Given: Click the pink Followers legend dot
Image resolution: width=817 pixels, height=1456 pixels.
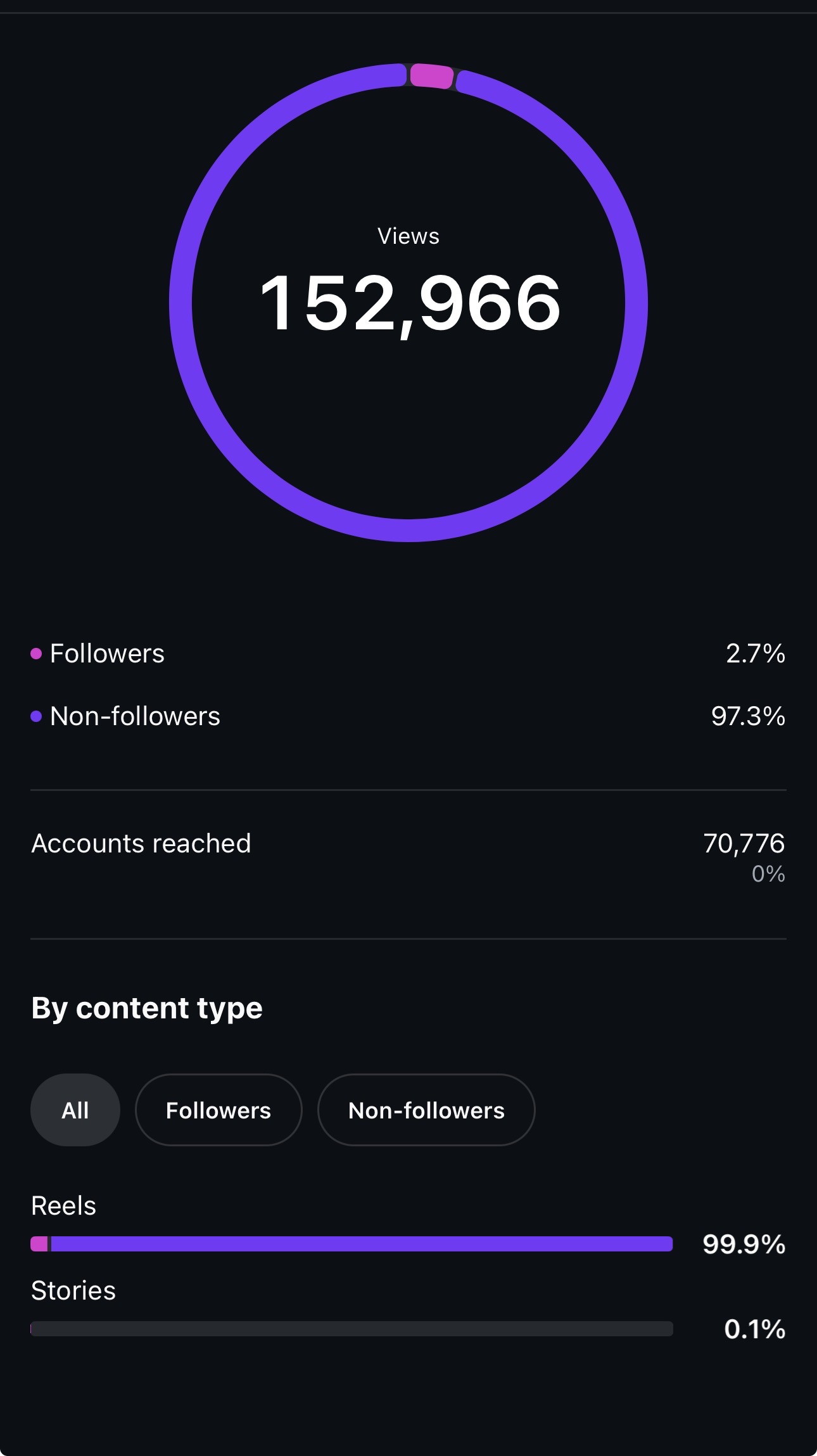Looking at the screenshot, I should pyautogui.click(x=36, y=653).
